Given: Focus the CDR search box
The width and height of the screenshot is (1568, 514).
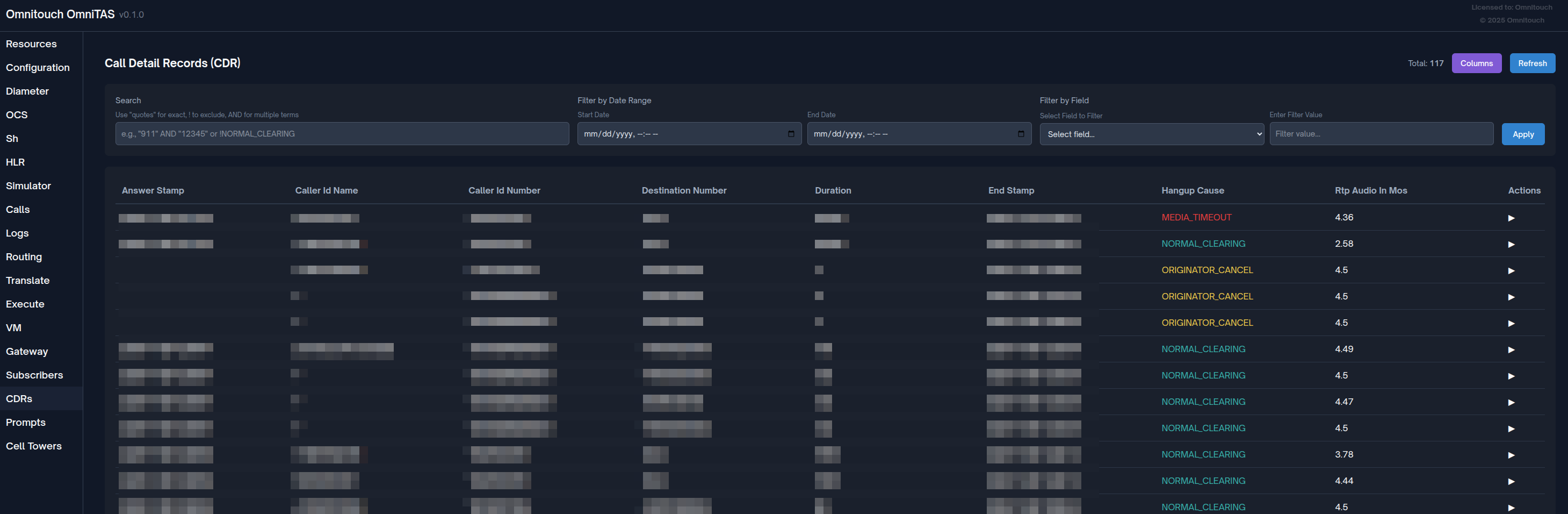Looking at the screenshot, I should click(x=342, y=134).
